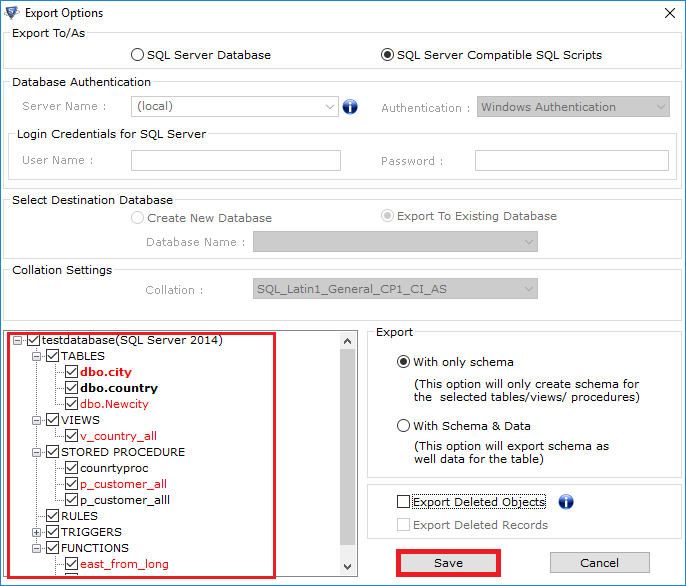Select p_customer_all label in tree

point(123,484)
